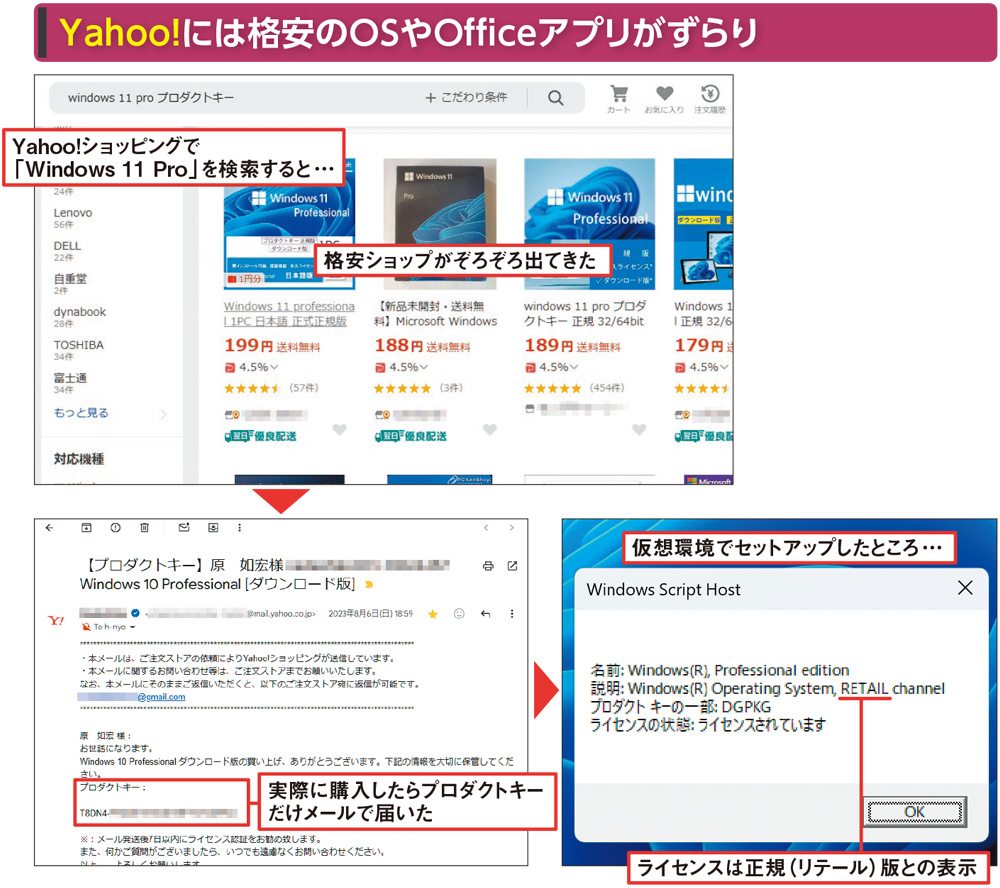The width and height of the screenshot is (1000, 888).
Task: Select the 自重堂 brand filter
Action: 70,279
